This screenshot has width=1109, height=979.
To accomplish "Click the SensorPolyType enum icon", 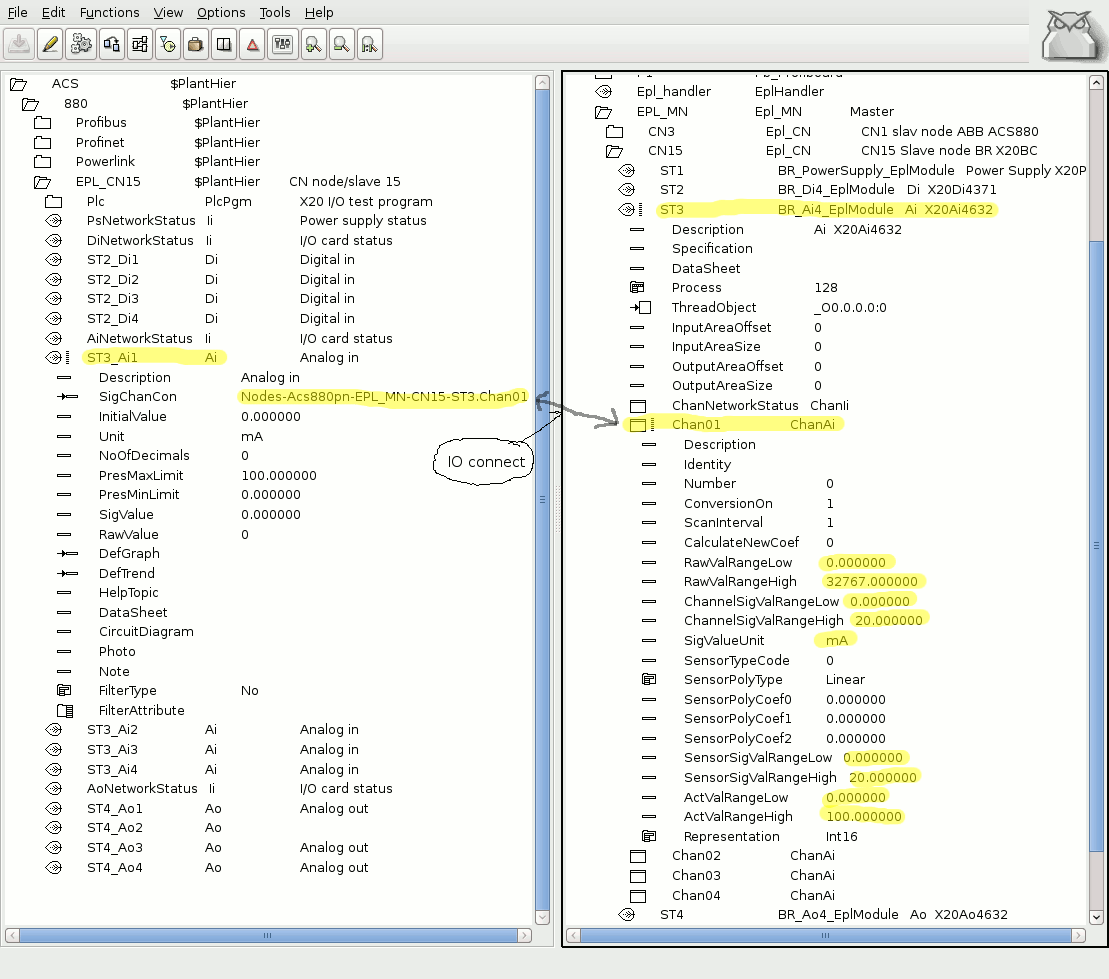I will tap(649, 679).
